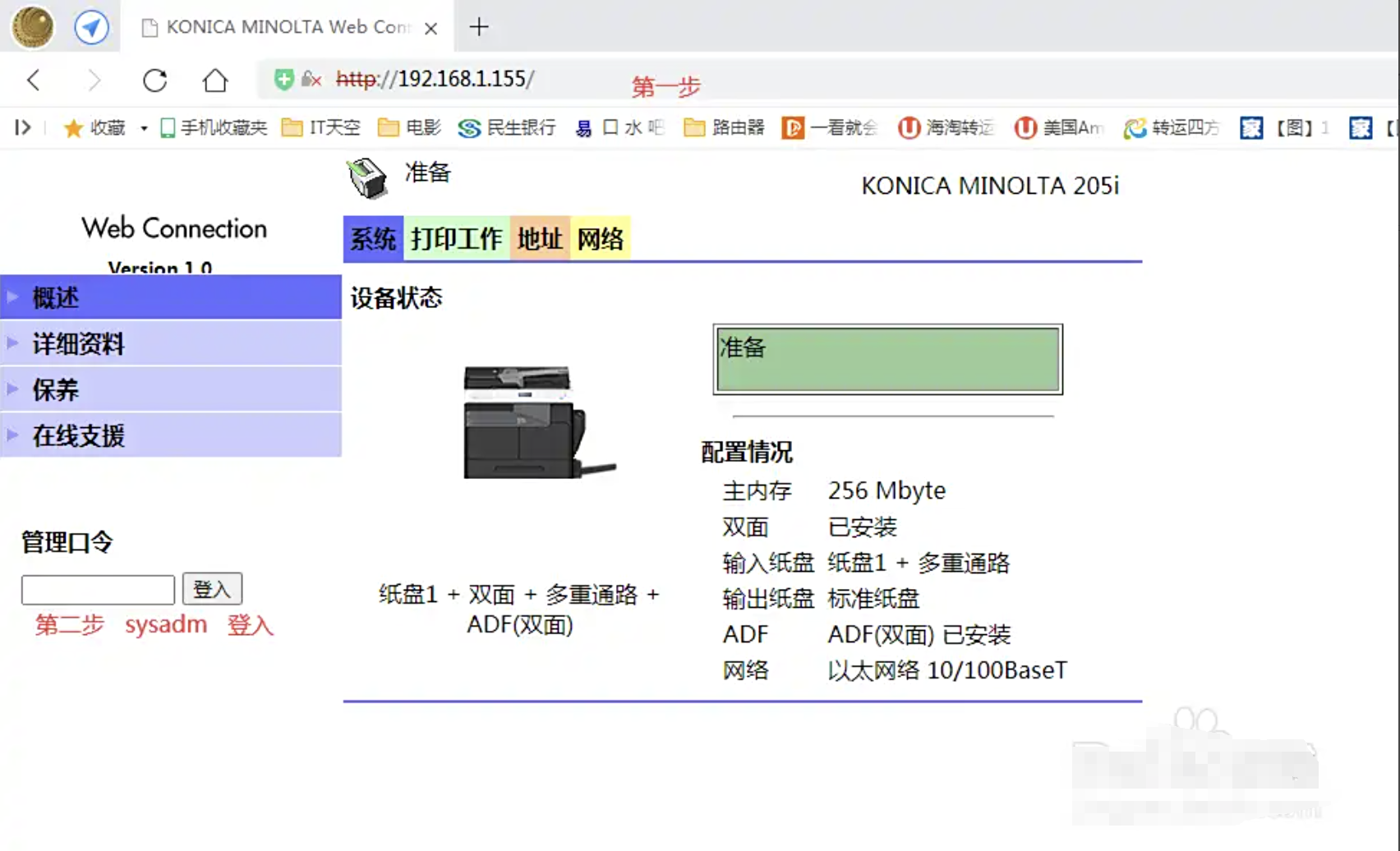This screenshot has height=851, width=1400.
Task: Open the 转运四方 bookmark
Action: [1172, 127]
